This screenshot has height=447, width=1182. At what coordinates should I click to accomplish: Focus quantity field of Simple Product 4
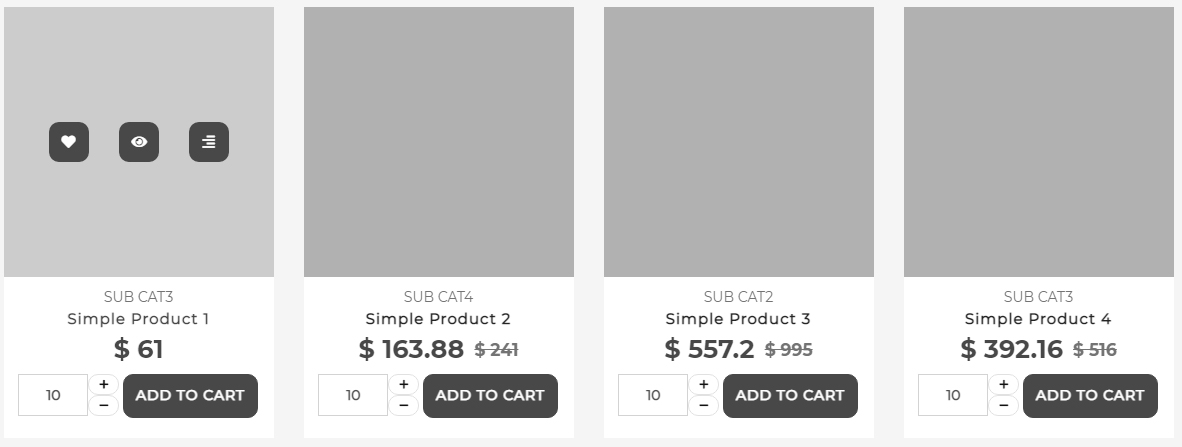953,395
